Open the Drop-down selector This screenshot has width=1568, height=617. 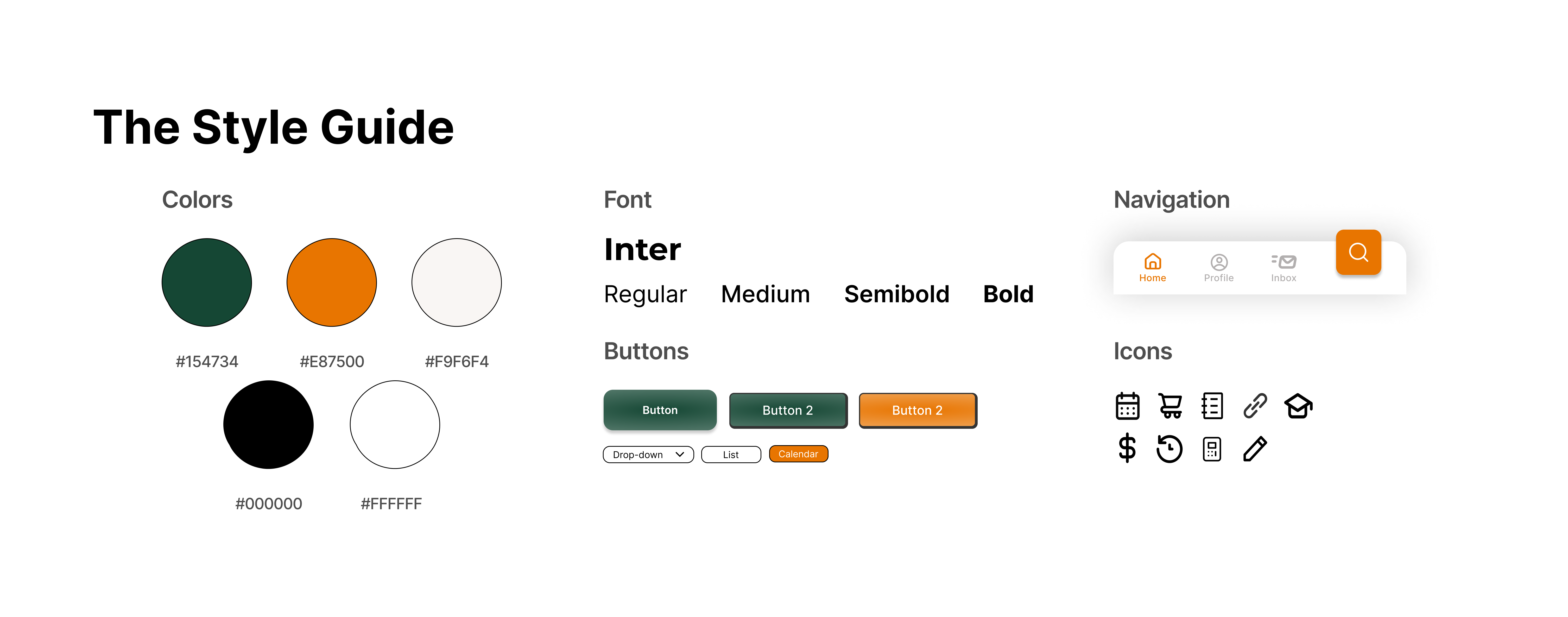tap(648, 454)
